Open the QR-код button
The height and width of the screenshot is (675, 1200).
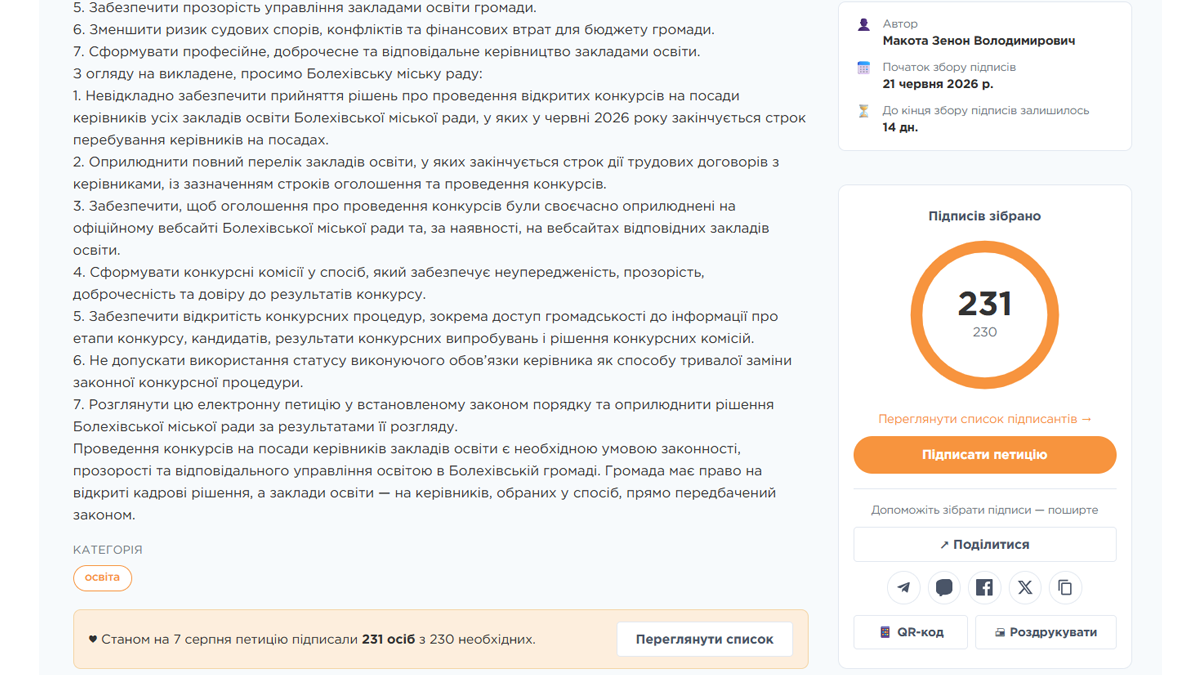pos(911,632)
